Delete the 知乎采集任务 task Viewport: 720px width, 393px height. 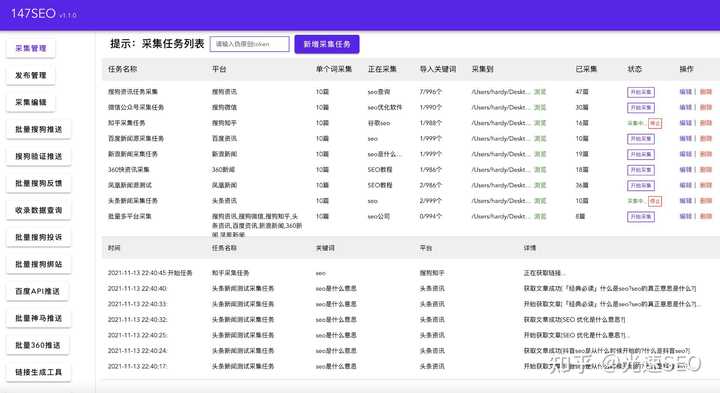(x=706, y=123)
